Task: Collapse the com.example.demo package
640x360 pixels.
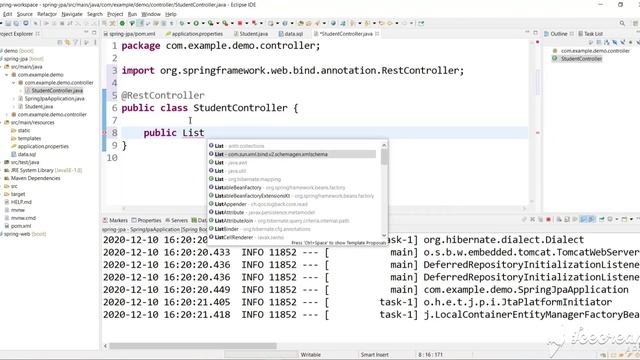Action: [x=7, y=75]
